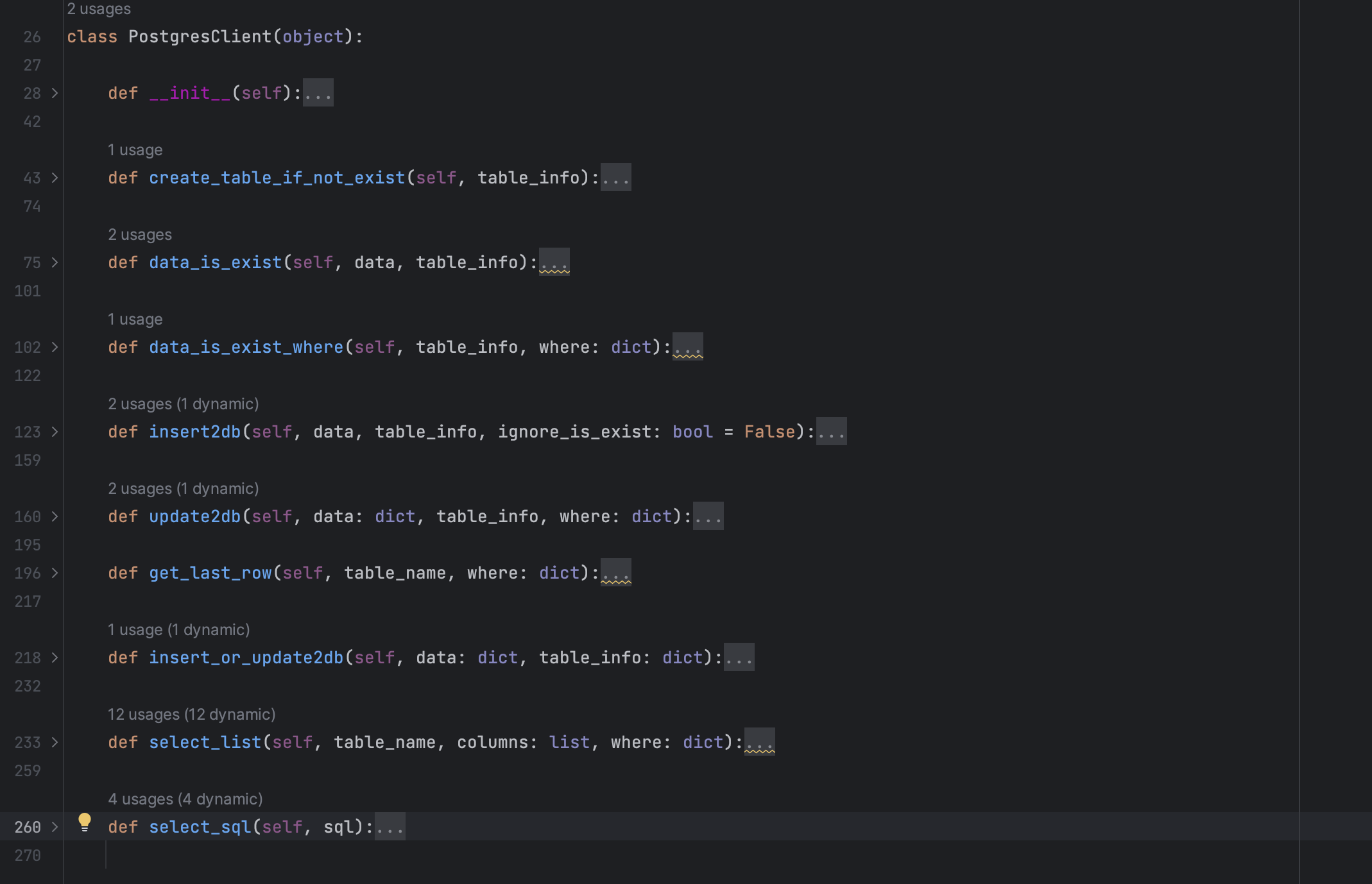Screen dimensions: 1372x884
Task: Click line number 101 in gutter
Action: (28, 291)
